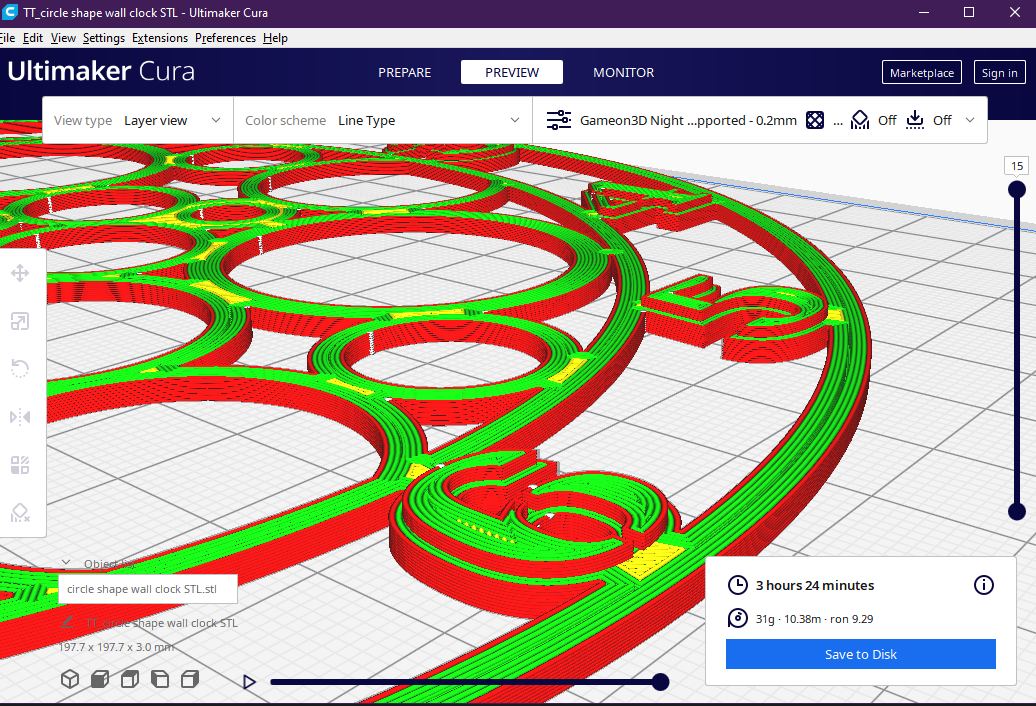
Task: Switch to the PREPARE stage
Action: point(404,72)
